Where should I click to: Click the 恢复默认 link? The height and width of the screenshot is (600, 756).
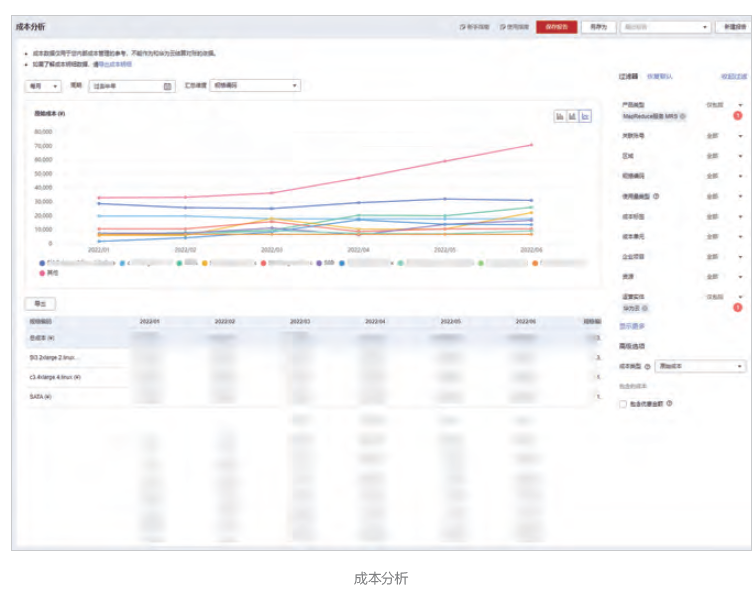tap(659, 76)
